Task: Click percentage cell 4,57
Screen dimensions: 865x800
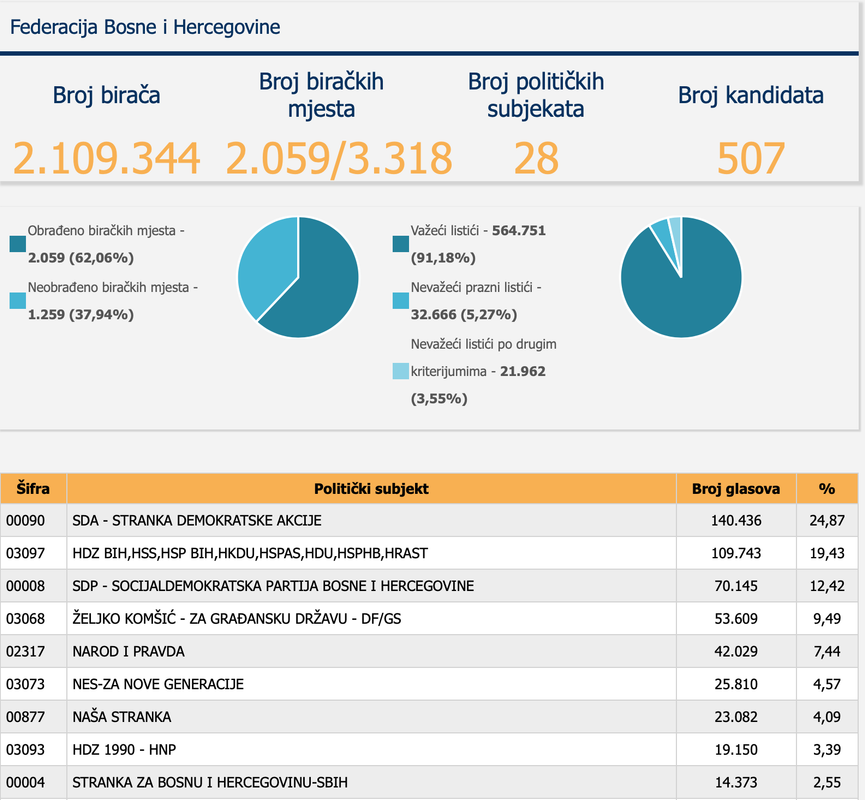Action: [827, 684]
